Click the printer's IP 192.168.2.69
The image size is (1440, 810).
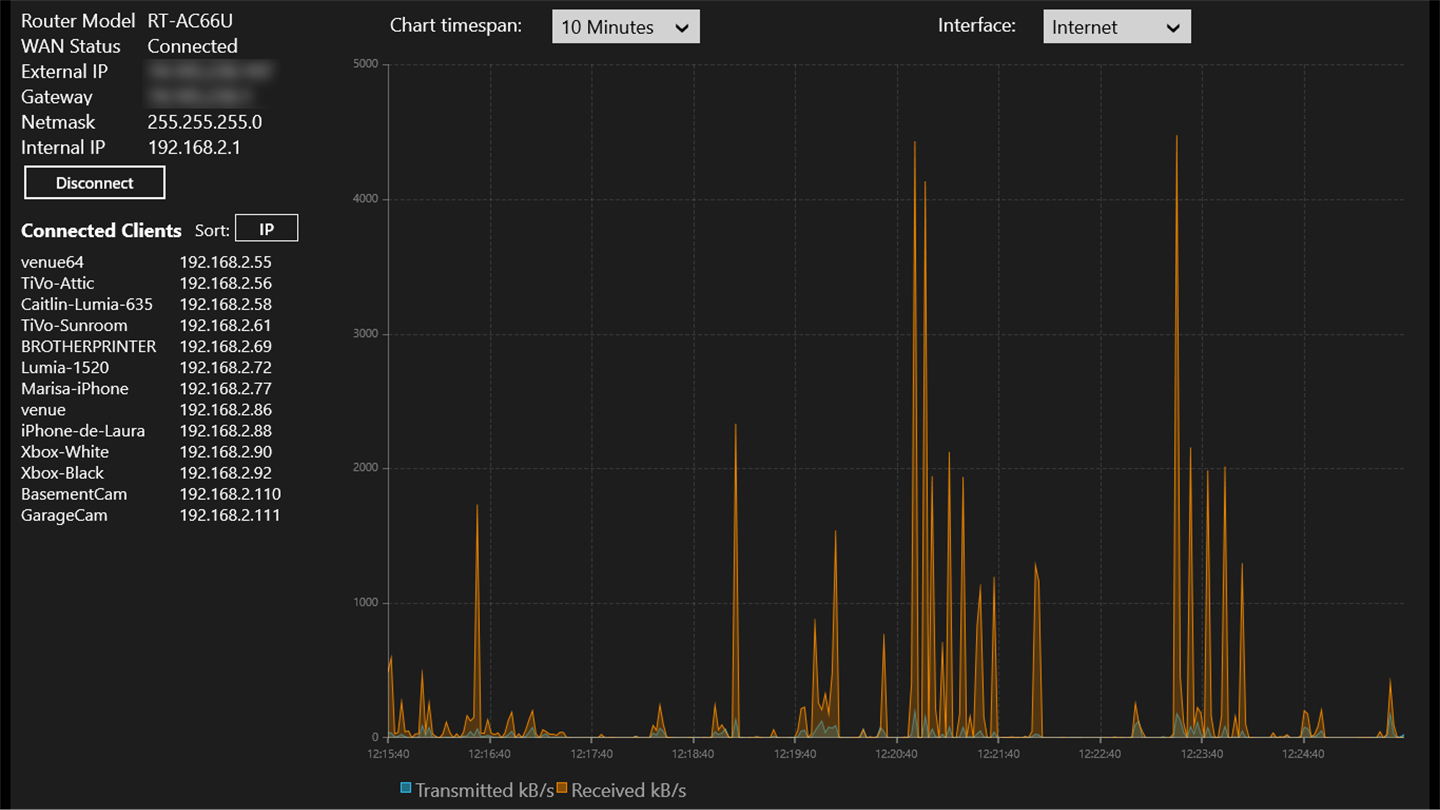(x=226, y=346)
